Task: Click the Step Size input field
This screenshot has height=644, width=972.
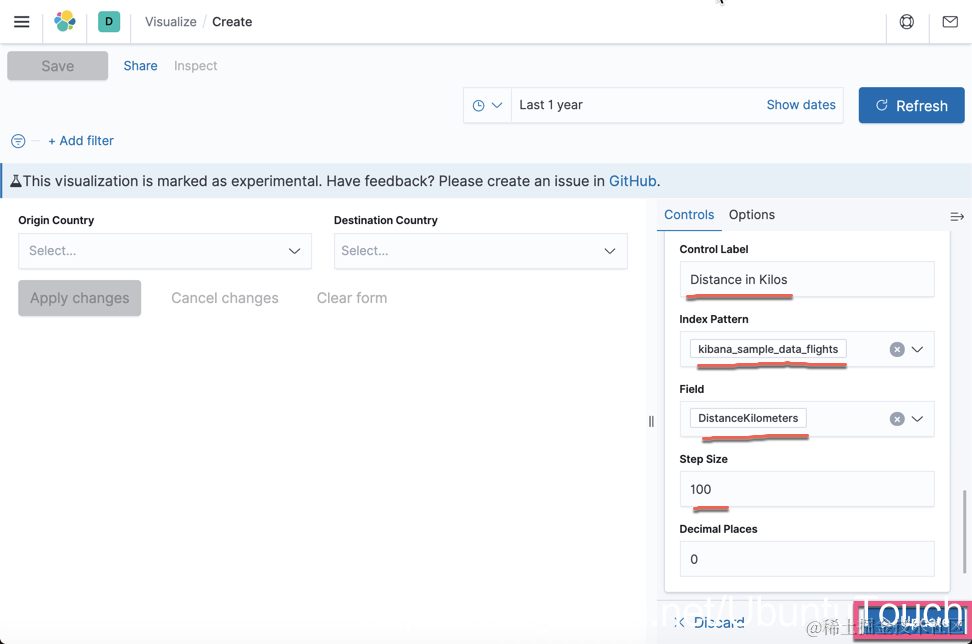Action: pos(806,489)
